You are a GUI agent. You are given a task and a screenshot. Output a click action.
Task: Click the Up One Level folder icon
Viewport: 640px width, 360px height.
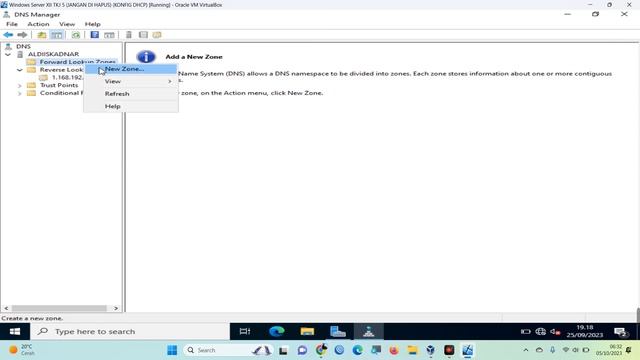(x=42, y=35)
